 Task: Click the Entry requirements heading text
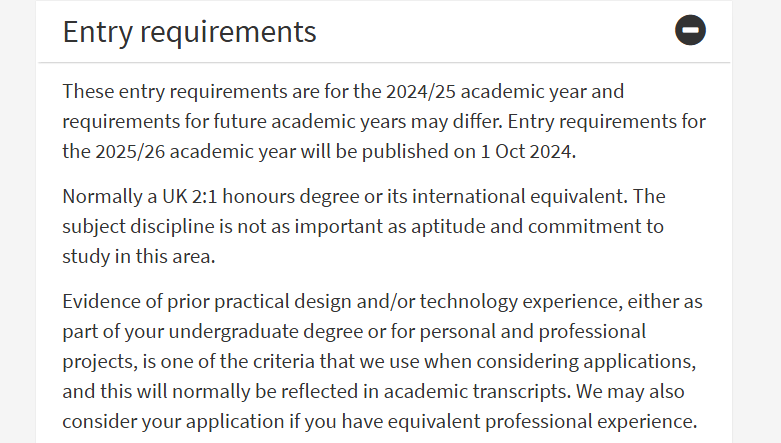(189, 32)
